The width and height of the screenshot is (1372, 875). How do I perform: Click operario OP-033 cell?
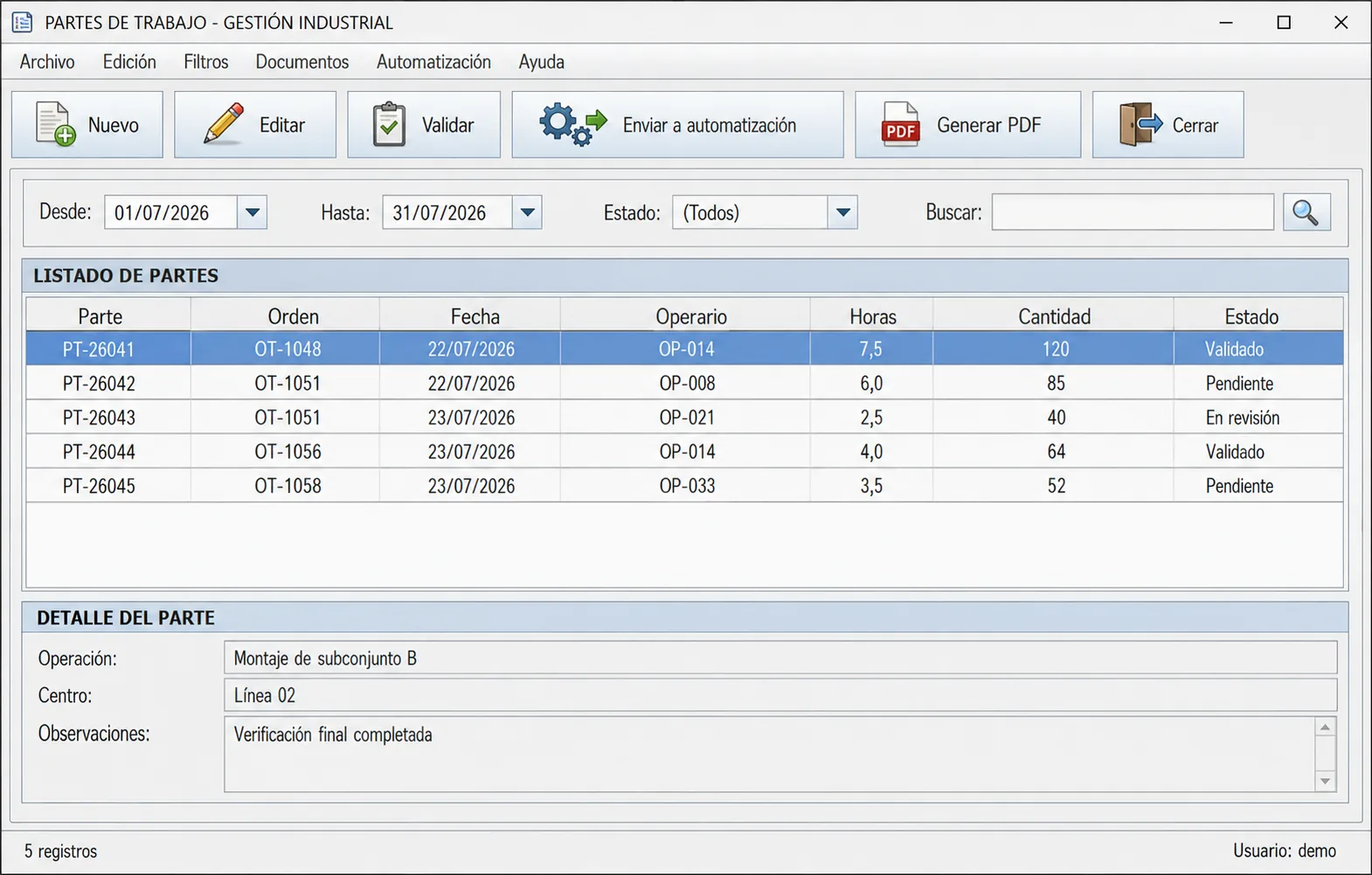tap(687, 485)
